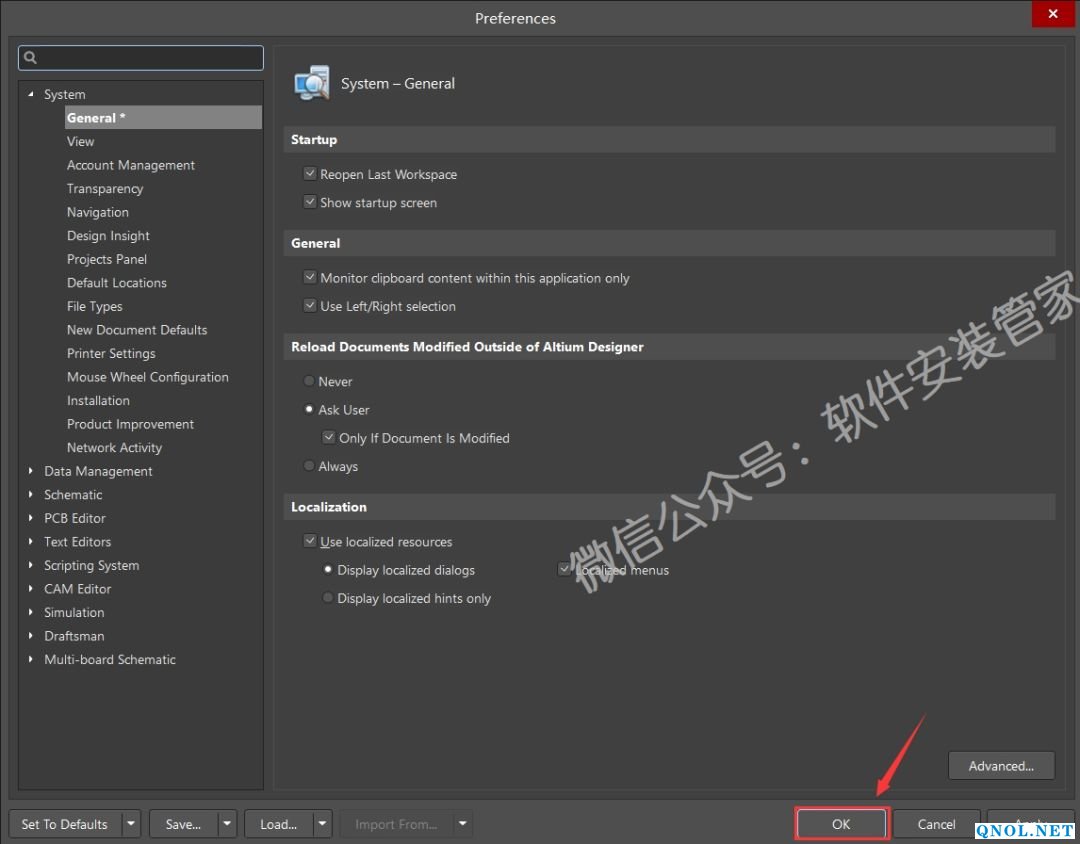Click the OK button
Viewport: 1080px width, 844px height.
tap(841, 824)
